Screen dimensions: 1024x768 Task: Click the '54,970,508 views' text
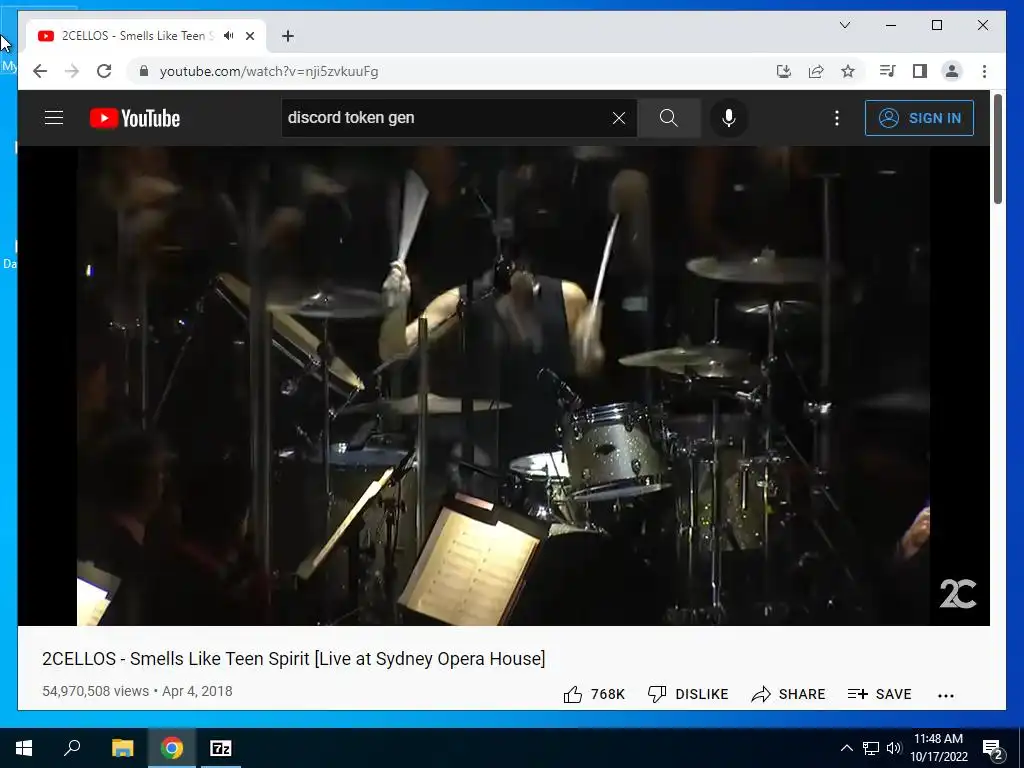click(95, 691)
